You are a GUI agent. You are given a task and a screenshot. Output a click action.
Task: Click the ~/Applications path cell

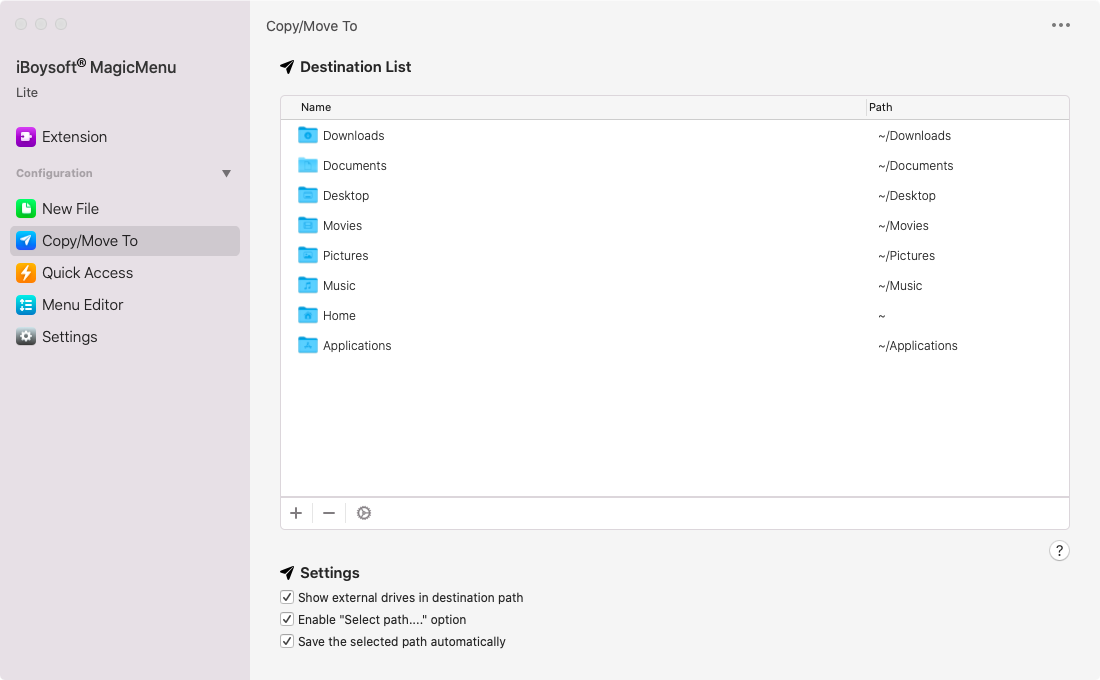point(918,346)
